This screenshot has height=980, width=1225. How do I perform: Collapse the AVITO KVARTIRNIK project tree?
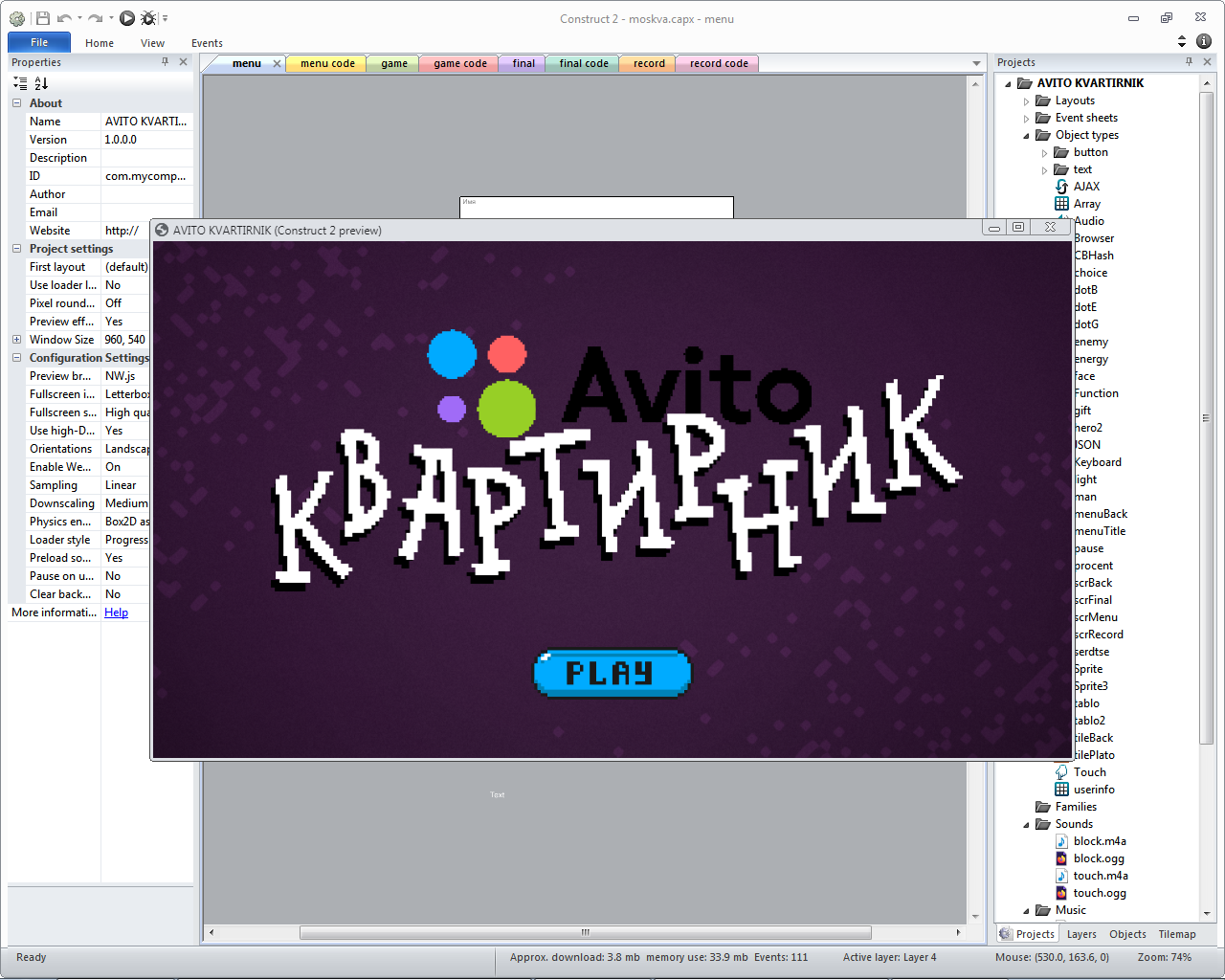tap(1008, 84)
